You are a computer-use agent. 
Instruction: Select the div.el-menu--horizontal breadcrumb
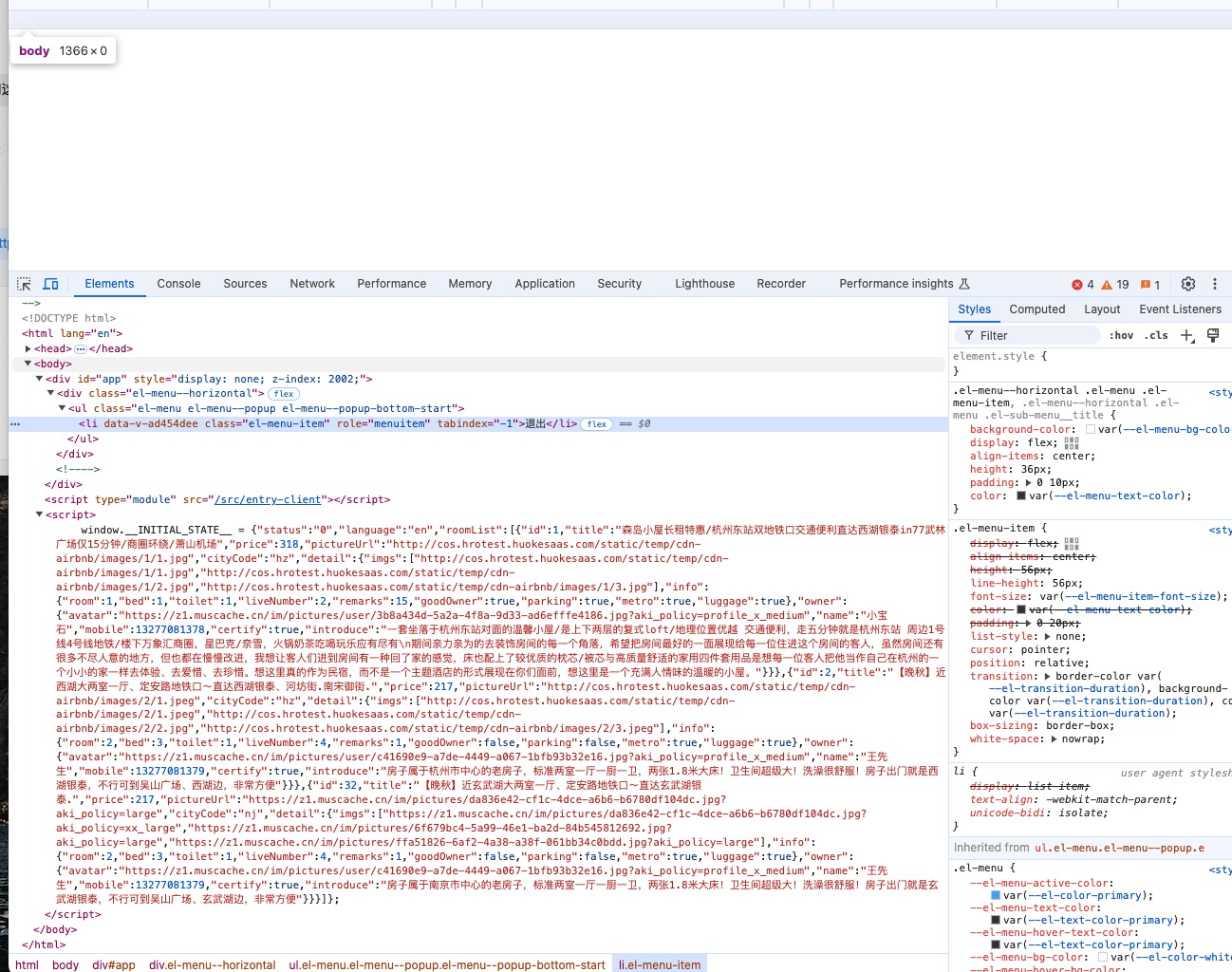(213, 964)
